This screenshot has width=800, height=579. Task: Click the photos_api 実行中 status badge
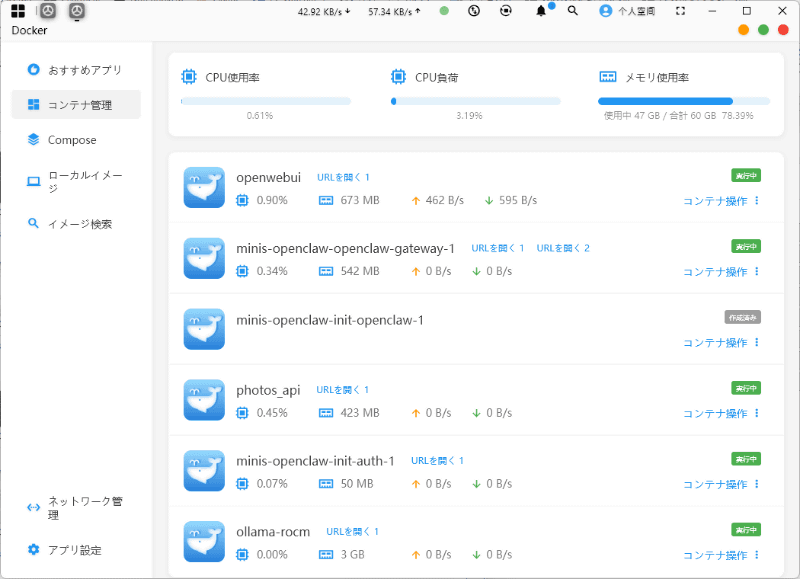746,388
